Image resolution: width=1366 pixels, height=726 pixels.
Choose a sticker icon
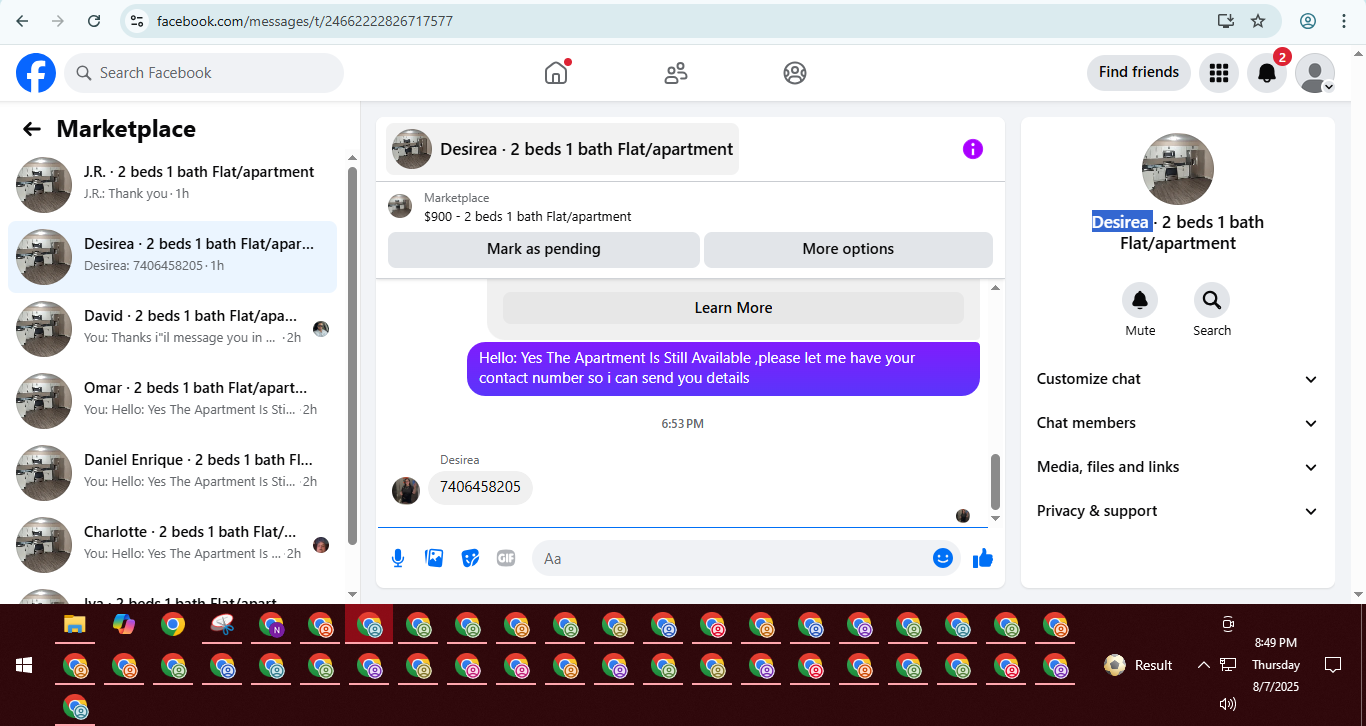[x=470, y=558]
